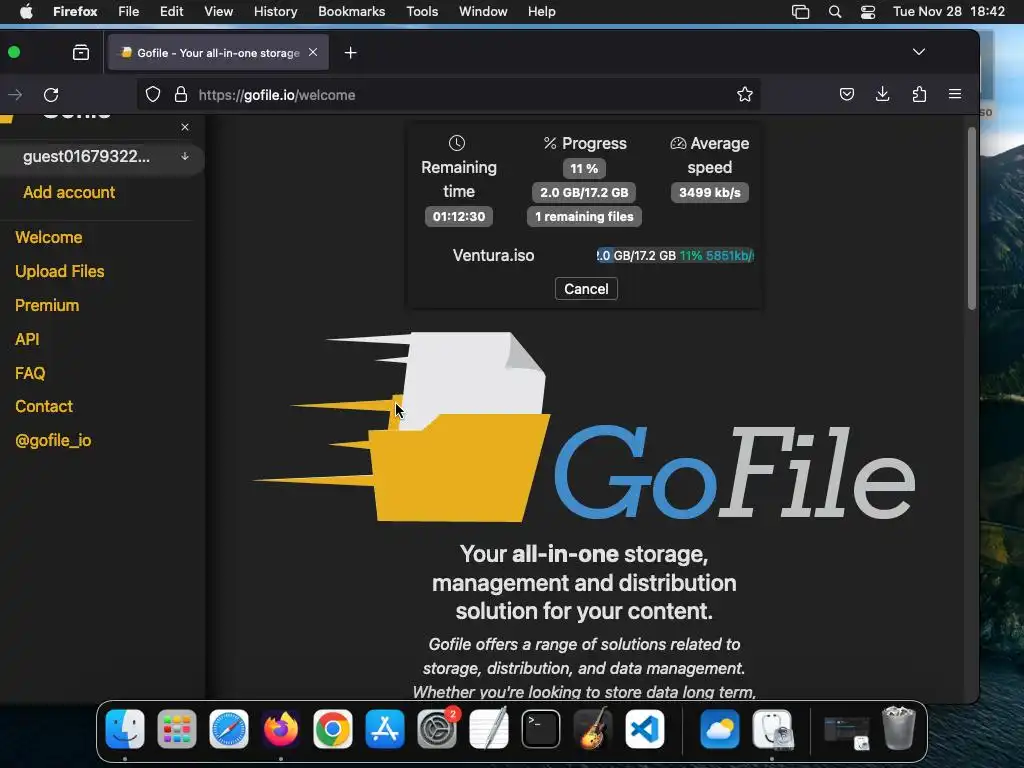Click Ventura.iso upload progress bar
The image size is (1024, 768).
pyautogui.click(x=675, y=255)
